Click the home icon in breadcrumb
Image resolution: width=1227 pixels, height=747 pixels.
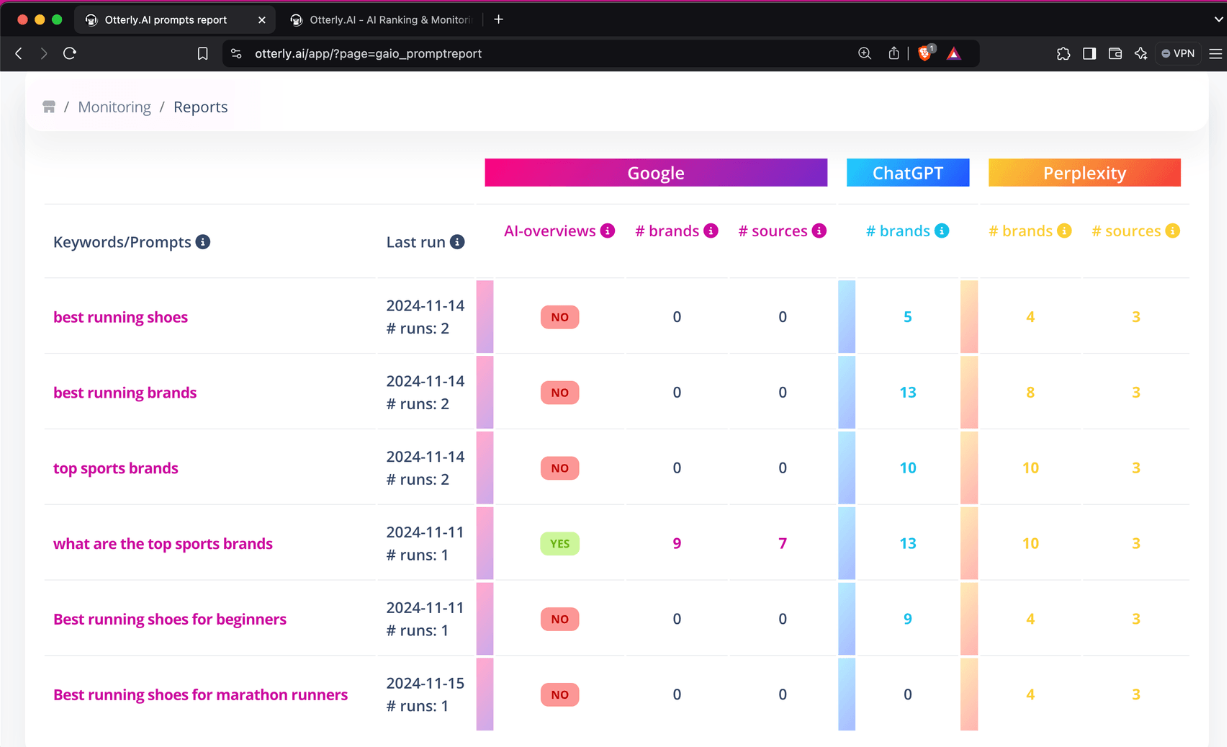[x=48, y=107]
